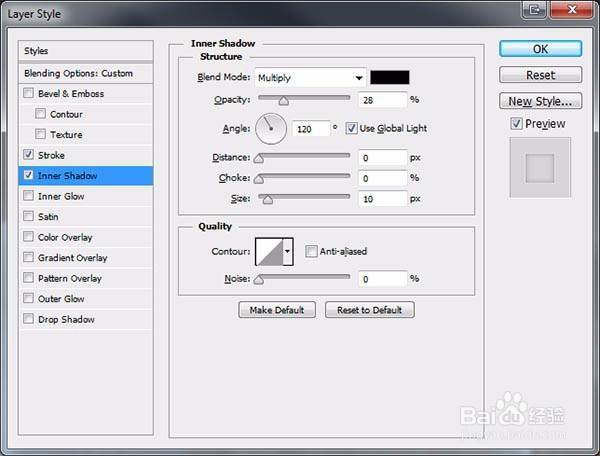Click the dialog help icon in title bar
The image size is (600, 456).
534,9
